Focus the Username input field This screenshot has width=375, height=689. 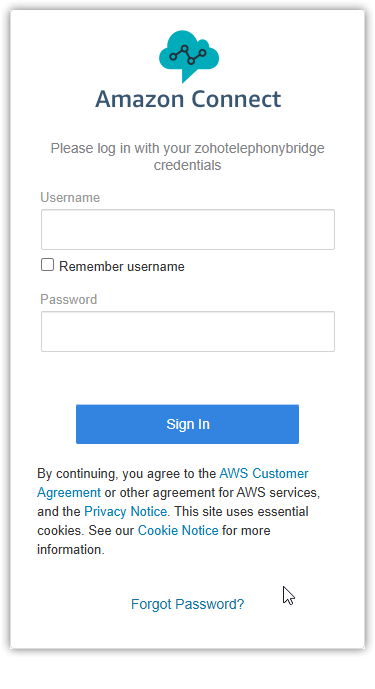pos(188,229)
